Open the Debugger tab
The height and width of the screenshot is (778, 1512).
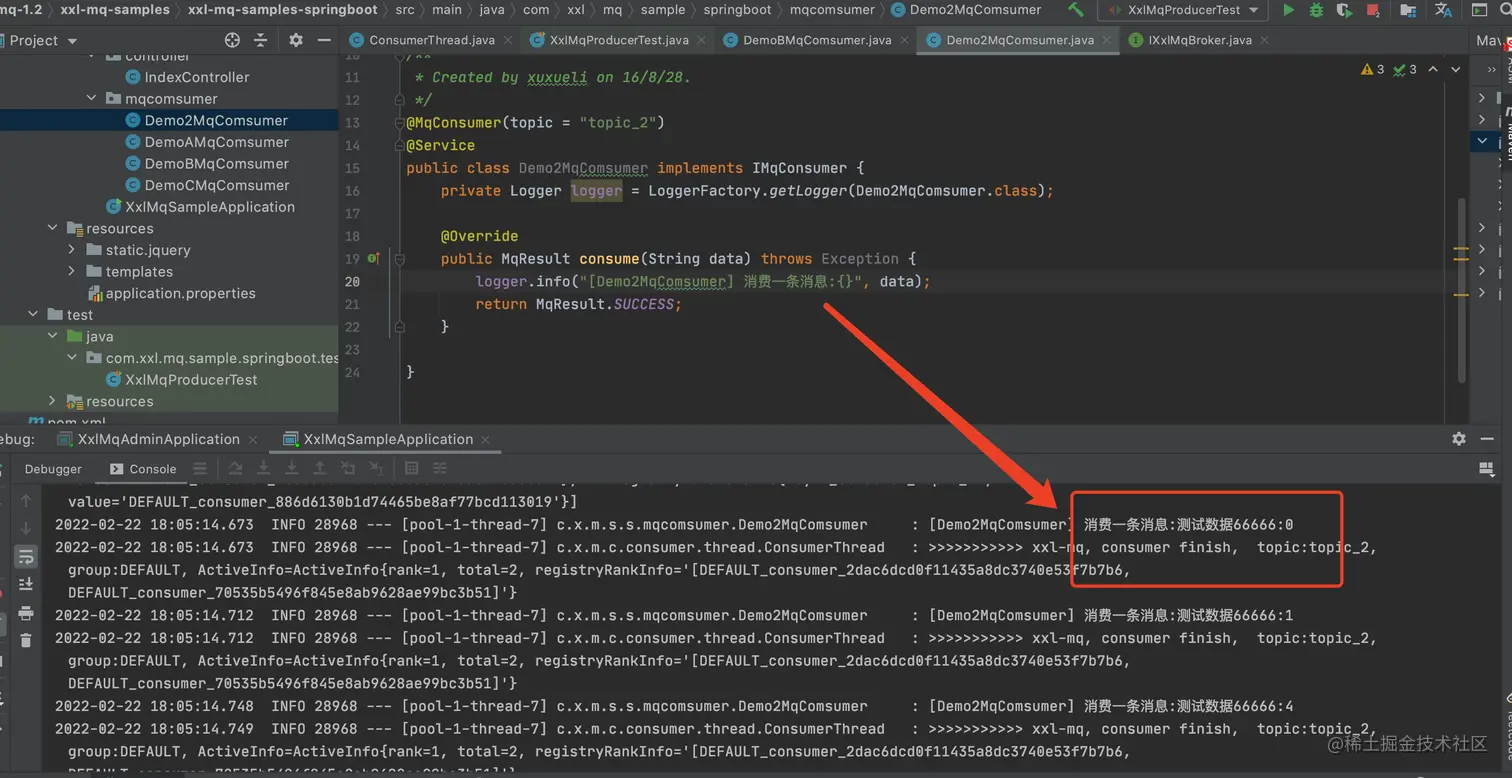tap(53, 469)
